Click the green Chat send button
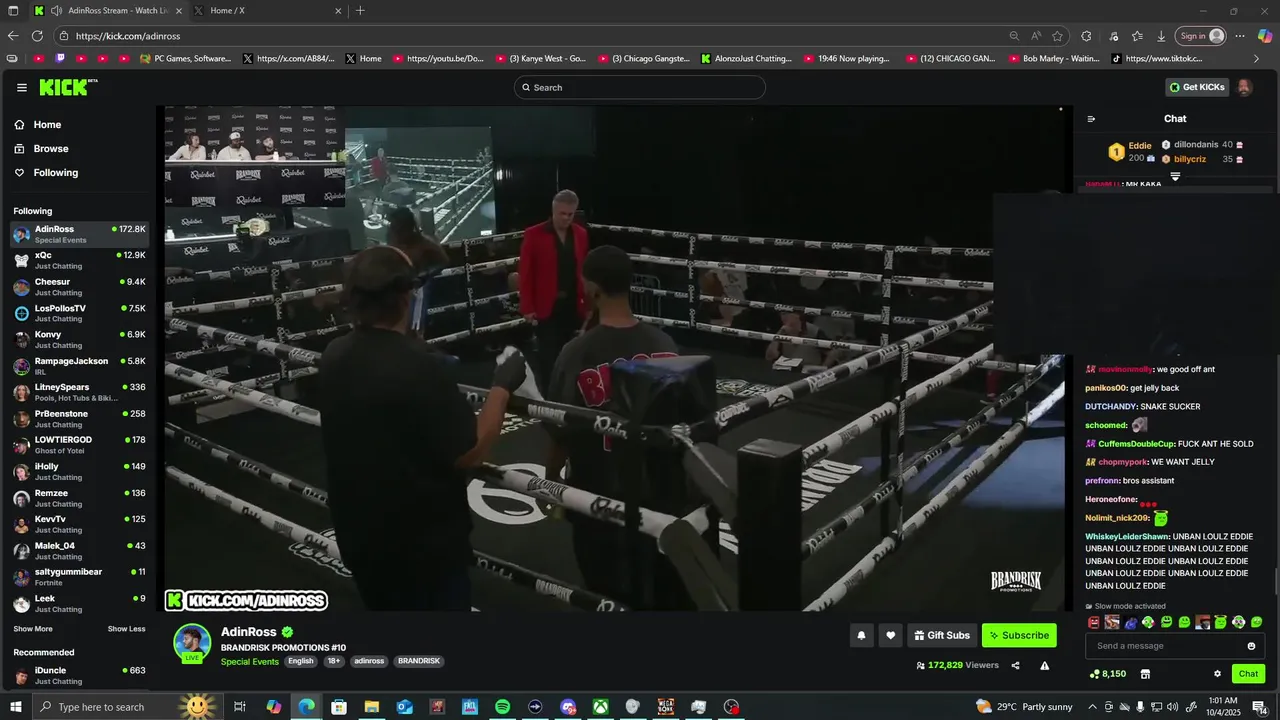The image size is (1280, 720). click(x=1248, y=674)
